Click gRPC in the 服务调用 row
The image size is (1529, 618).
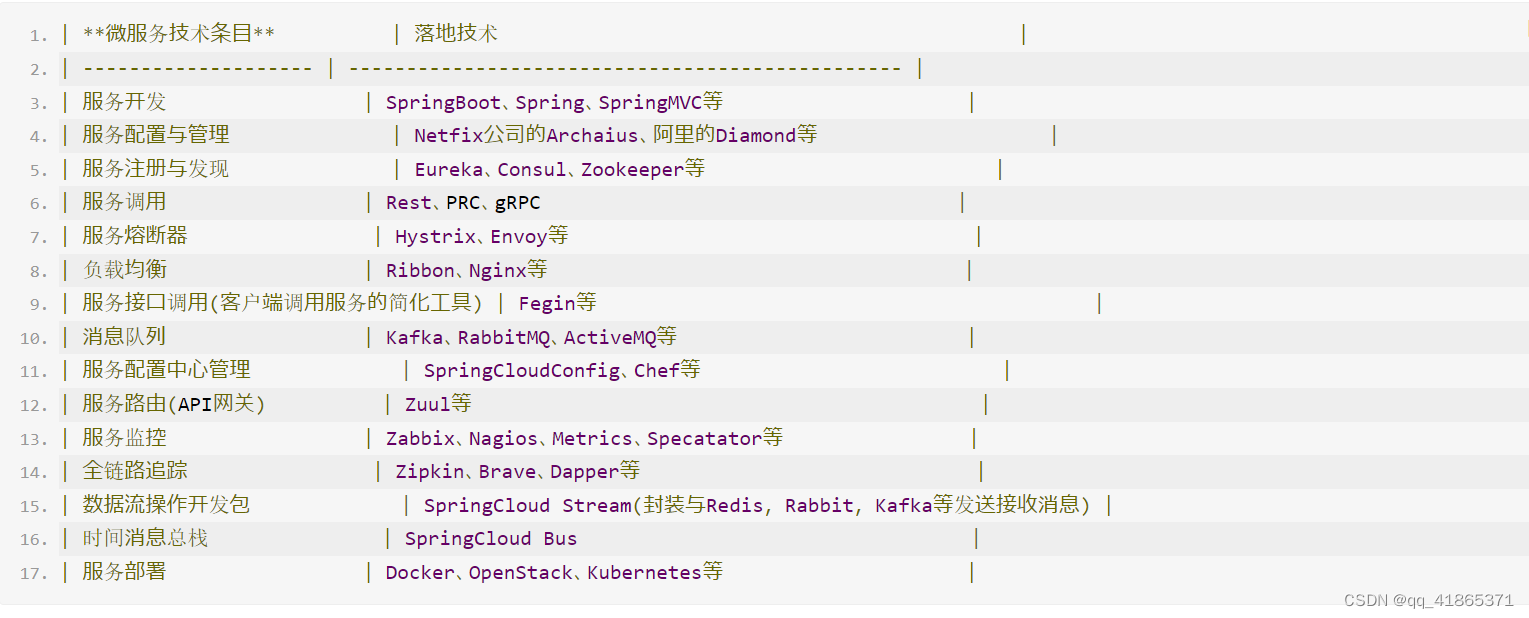(518, 203)
